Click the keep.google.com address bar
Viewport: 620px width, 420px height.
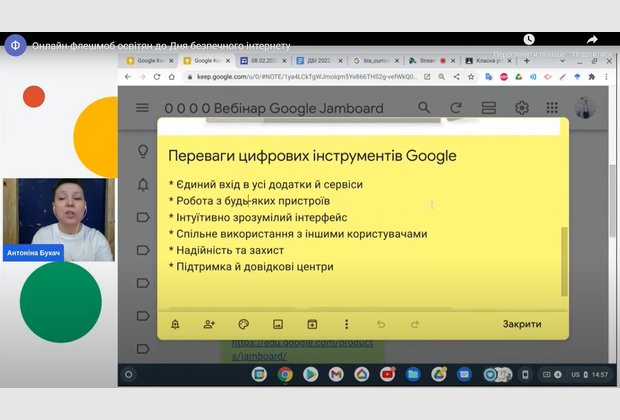pos(306,77)
